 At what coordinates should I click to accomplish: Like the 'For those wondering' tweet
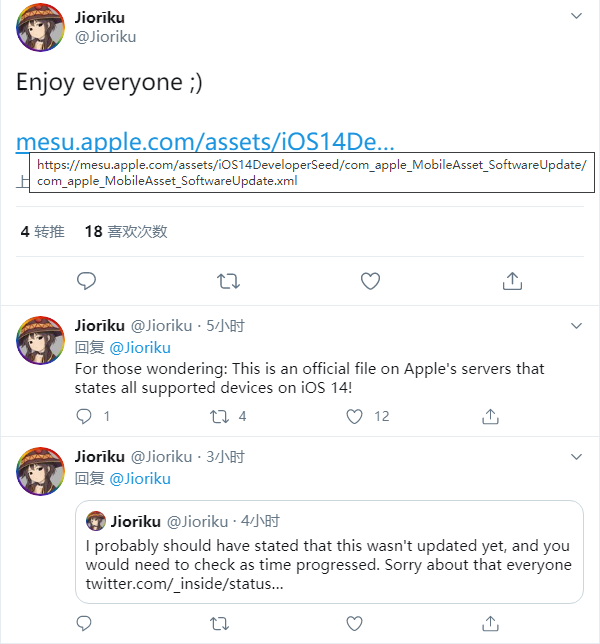(354, 416)
